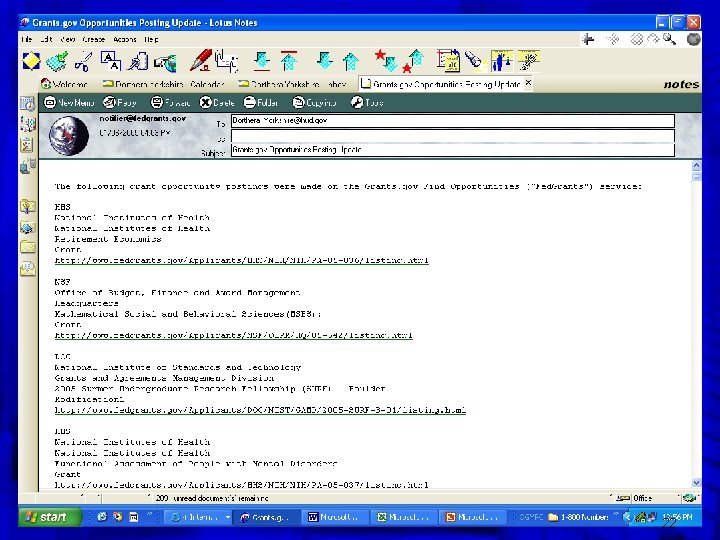Click the To address field
Screen dimensions: 720x540
point(453,121)
